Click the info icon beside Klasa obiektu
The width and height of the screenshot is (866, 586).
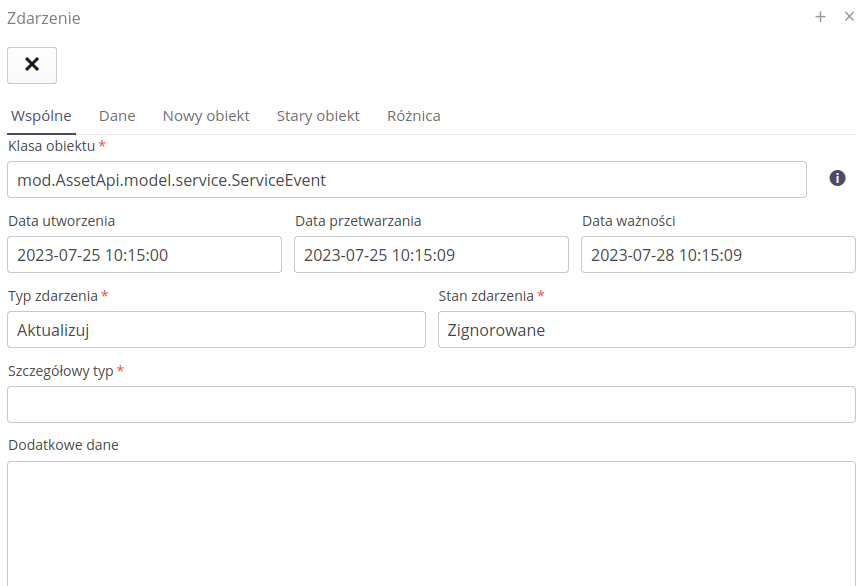[x=838, y=178]
